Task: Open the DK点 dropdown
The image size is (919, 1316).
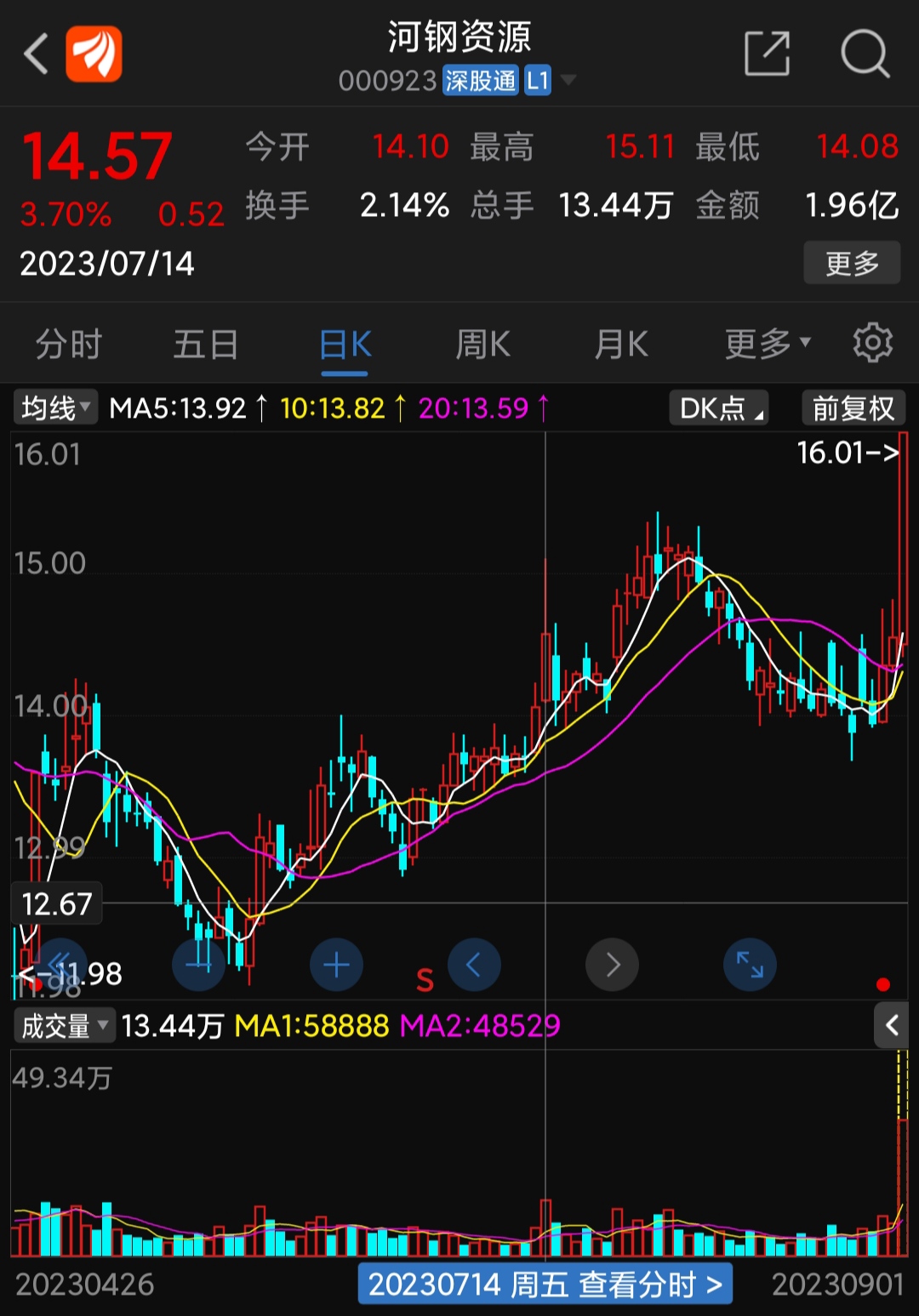Action: [719, 408]
